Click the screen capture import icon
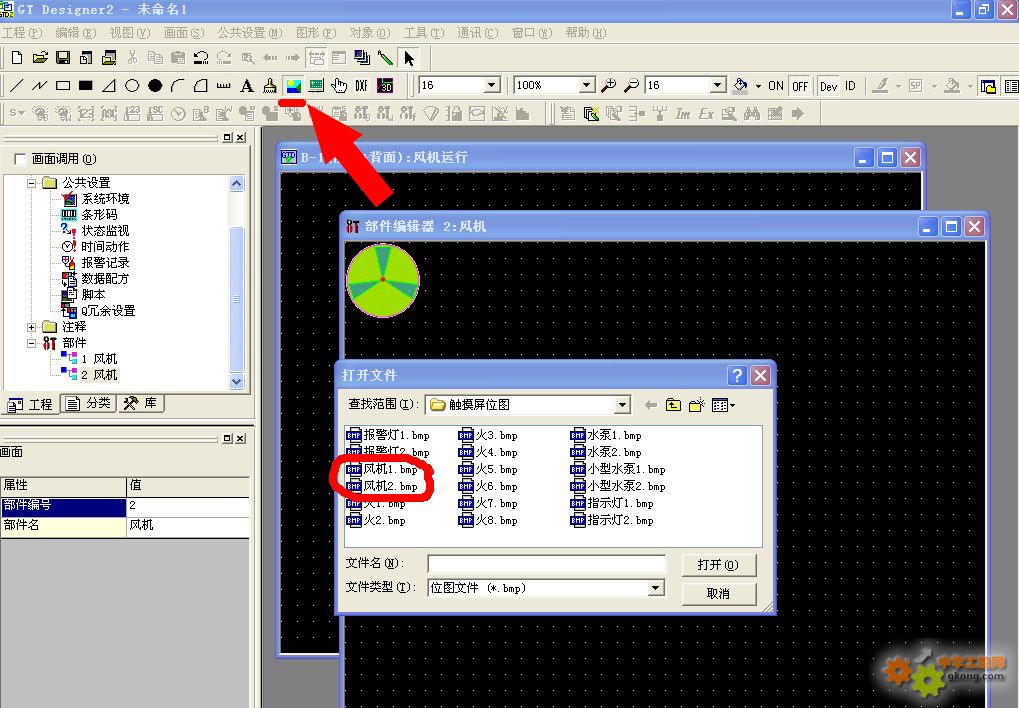 click(316, 85)
